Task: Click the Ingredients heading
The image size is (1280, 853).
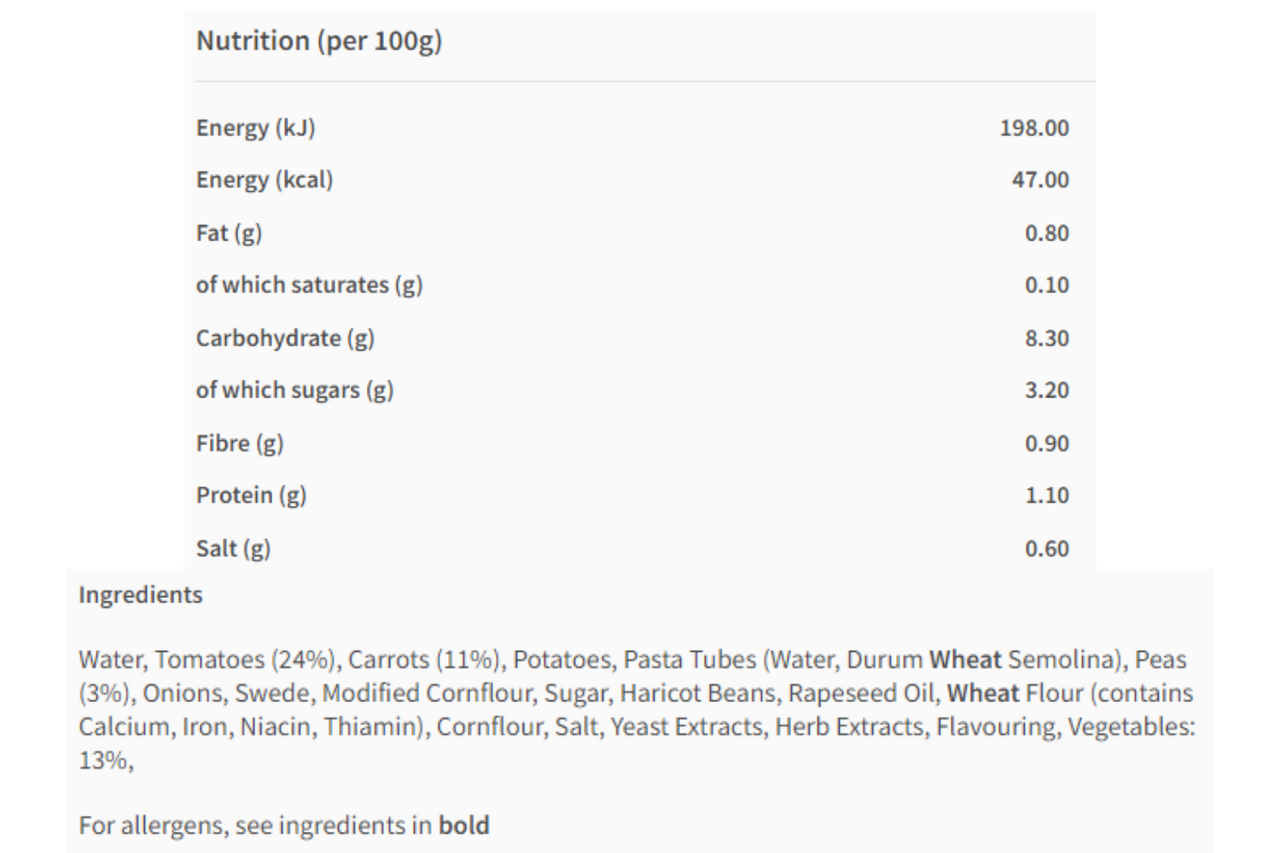Action: coord(140,595)
